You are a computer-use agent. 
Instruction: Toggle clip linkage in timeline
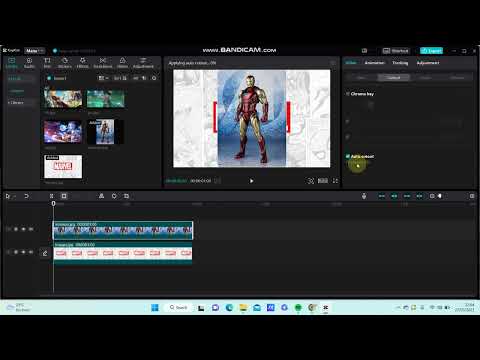pyautogui.click(x=407, y=196)
